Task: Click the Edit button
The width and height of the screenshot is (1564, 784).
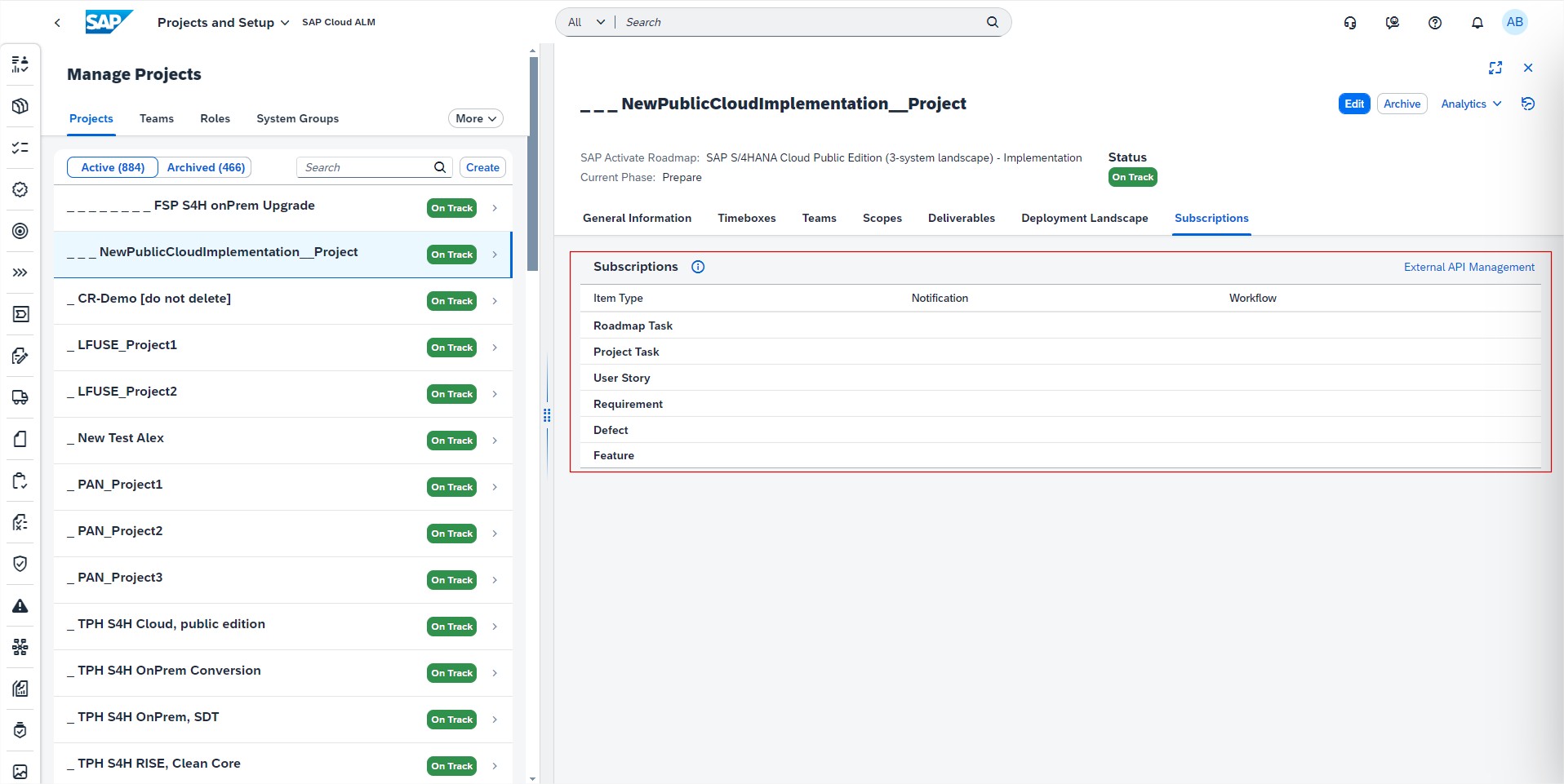Action: click(x=1353, y=104)
